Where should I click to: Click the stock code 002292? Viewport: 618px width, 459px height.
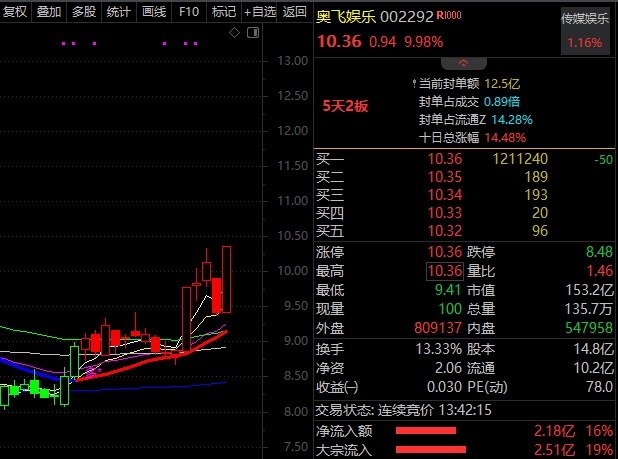point(407,17)
